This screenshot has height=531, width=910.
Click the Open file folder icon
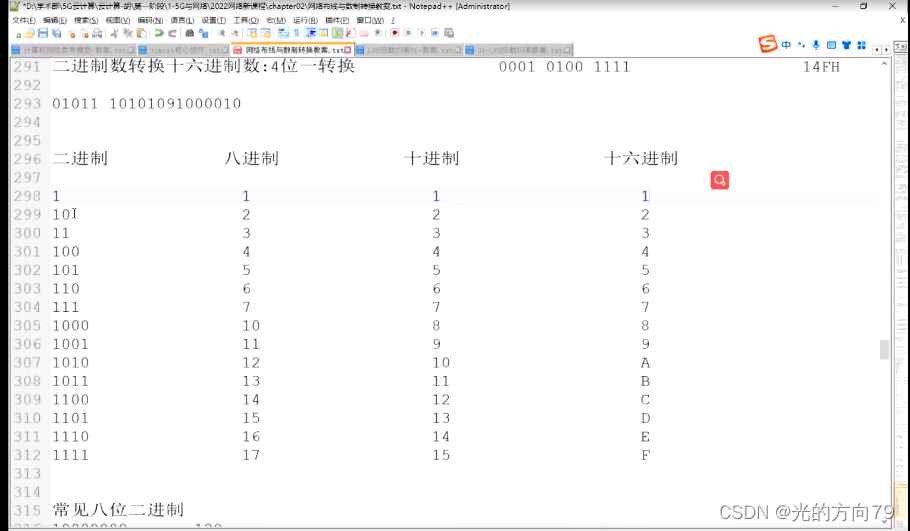point(30,33)
